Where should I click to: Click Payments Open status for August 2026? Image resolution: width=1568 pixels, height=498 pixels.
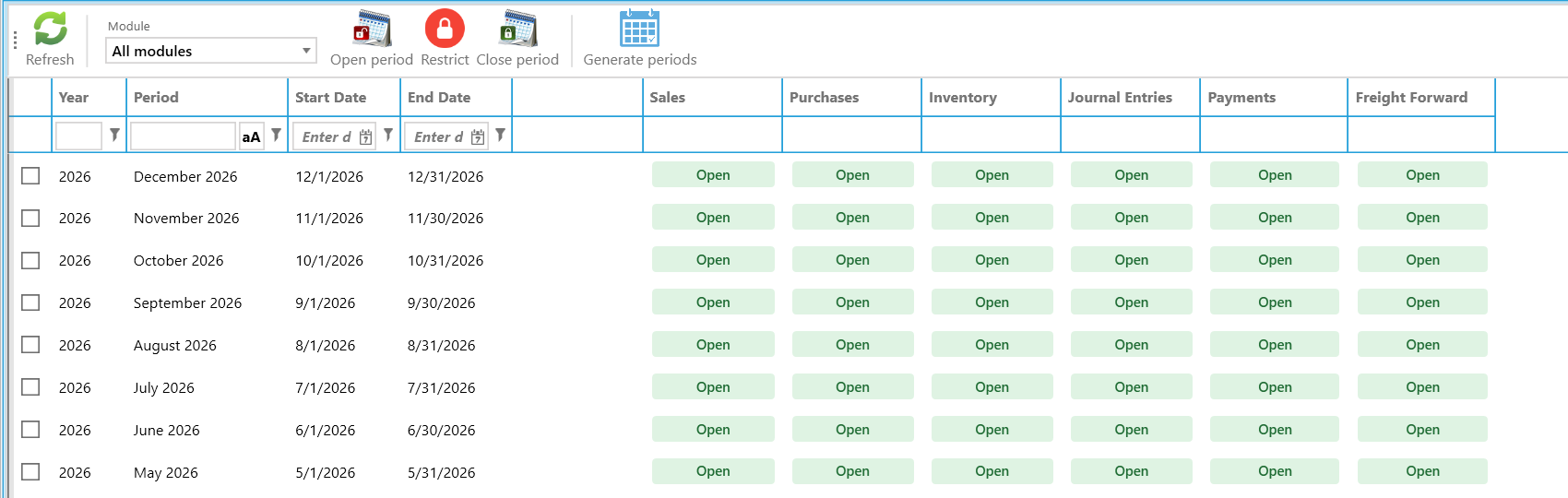point(1275,345)
